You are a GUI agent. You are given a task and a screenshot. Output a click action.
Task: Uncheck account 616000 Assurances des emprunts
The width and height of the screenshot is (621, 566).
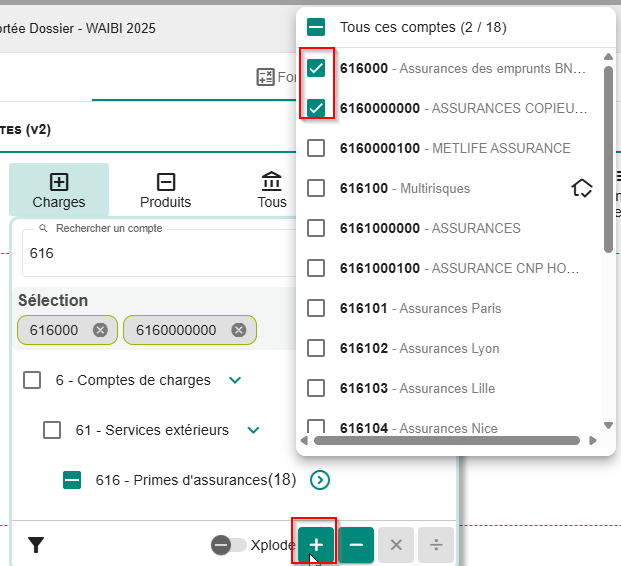[316, 68]
